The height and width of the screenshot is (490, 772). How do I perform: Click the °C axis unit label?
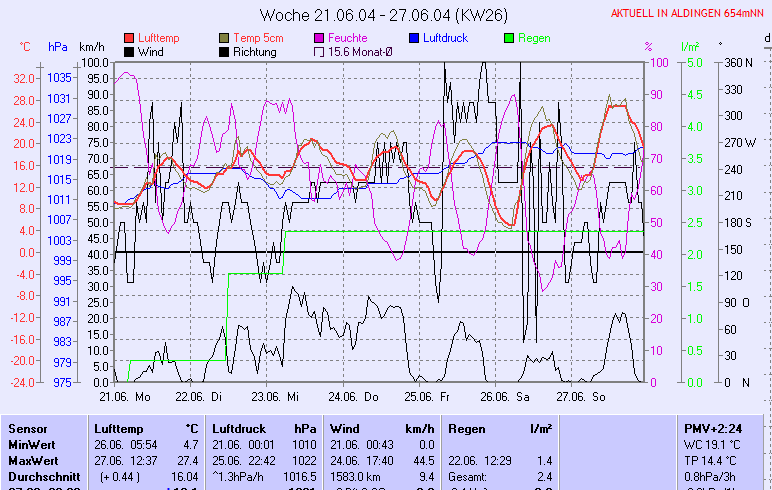25,47
